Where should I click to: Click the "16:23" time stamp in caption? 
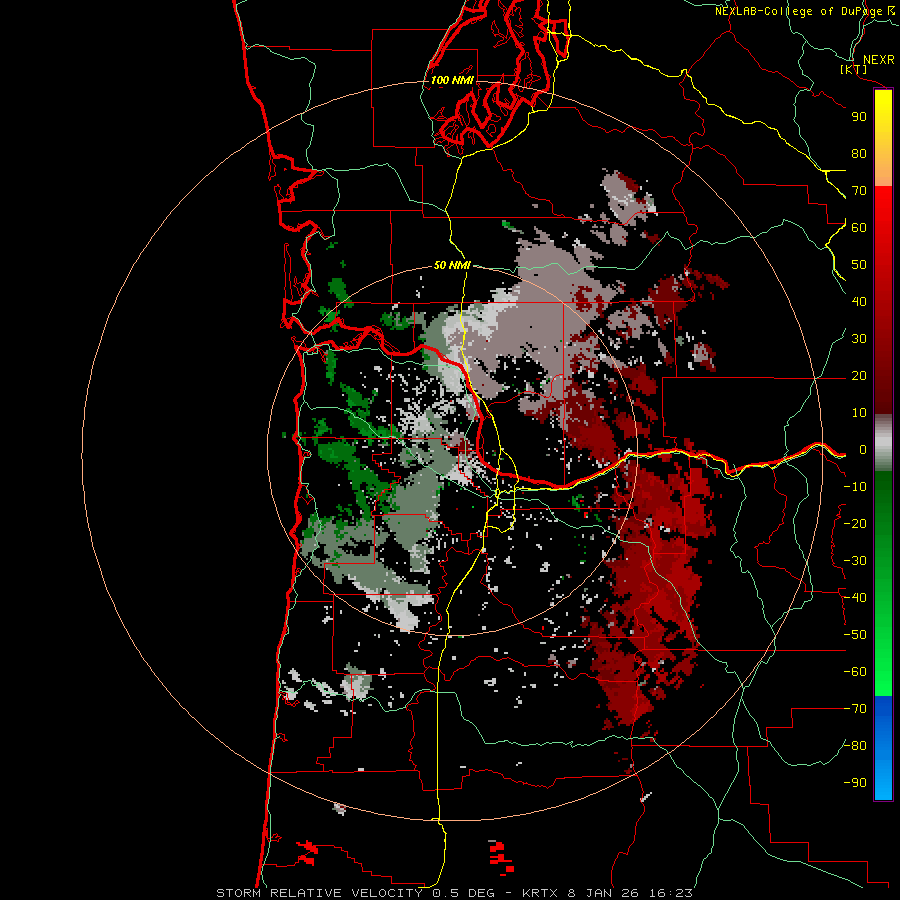pos(670,893)
